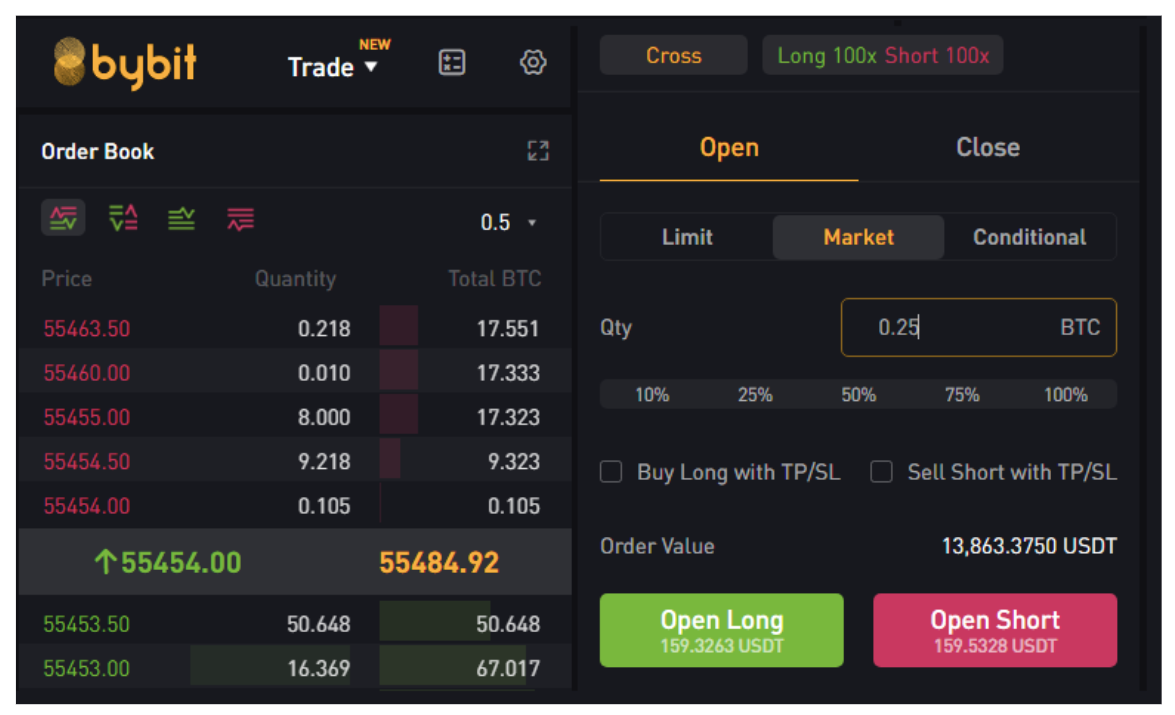Screen dimensions: 1175x715
Task: Select the sorted order book view icon
Action: pos(123,218)
